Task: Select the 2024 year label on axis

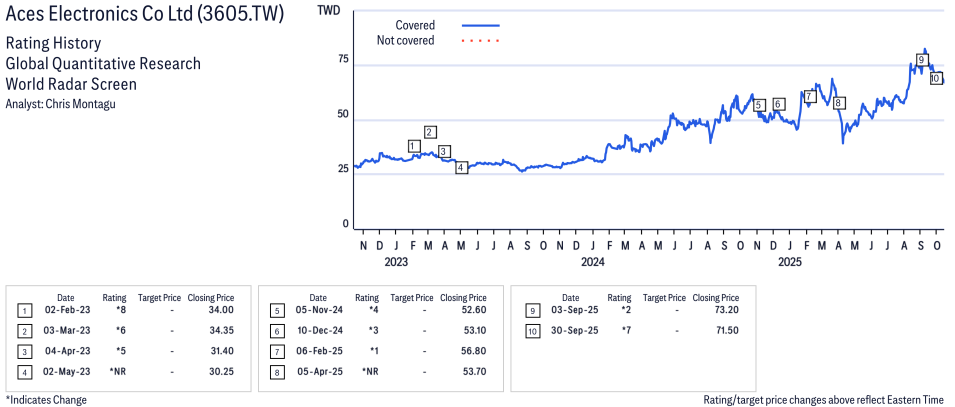Action: pyautogui.click(x=593, y=263)
